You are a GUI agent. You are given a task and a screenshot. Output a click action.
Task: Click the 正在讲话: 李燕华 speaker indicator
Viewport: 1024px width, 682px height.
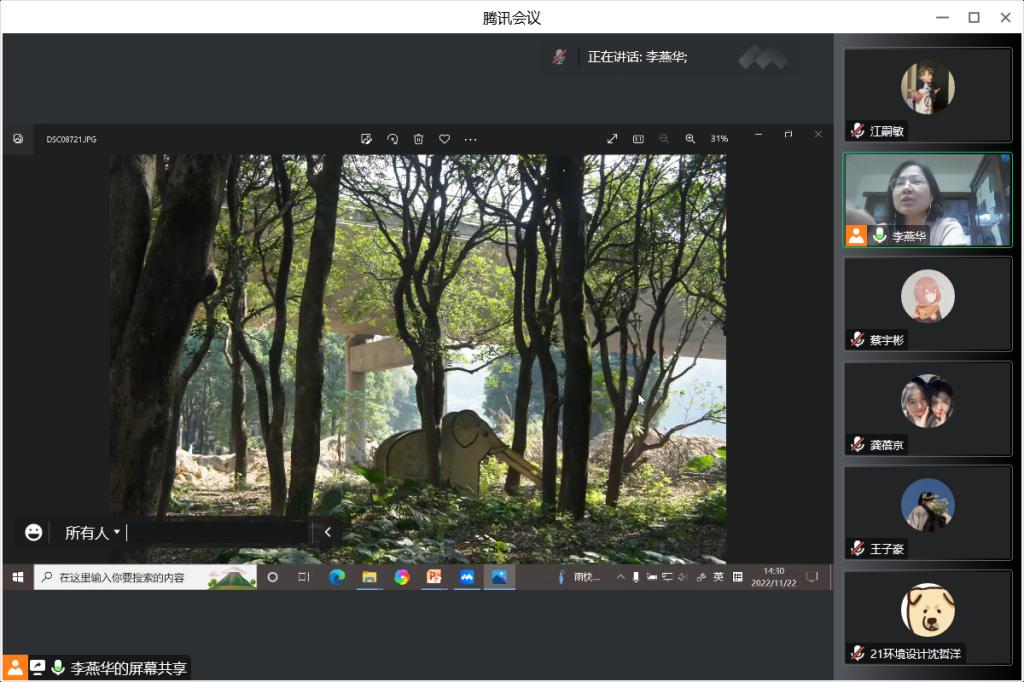coord(637,57)
